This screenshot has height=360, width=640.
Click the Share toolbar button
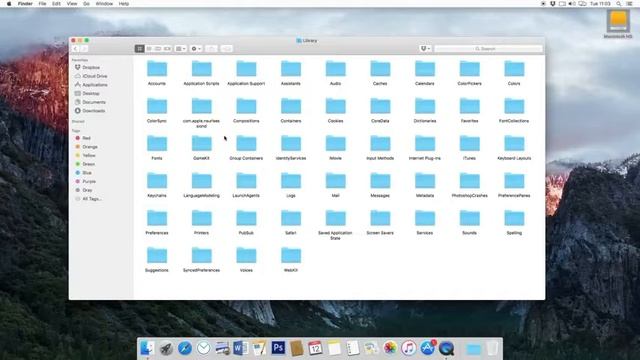(211, 49)
